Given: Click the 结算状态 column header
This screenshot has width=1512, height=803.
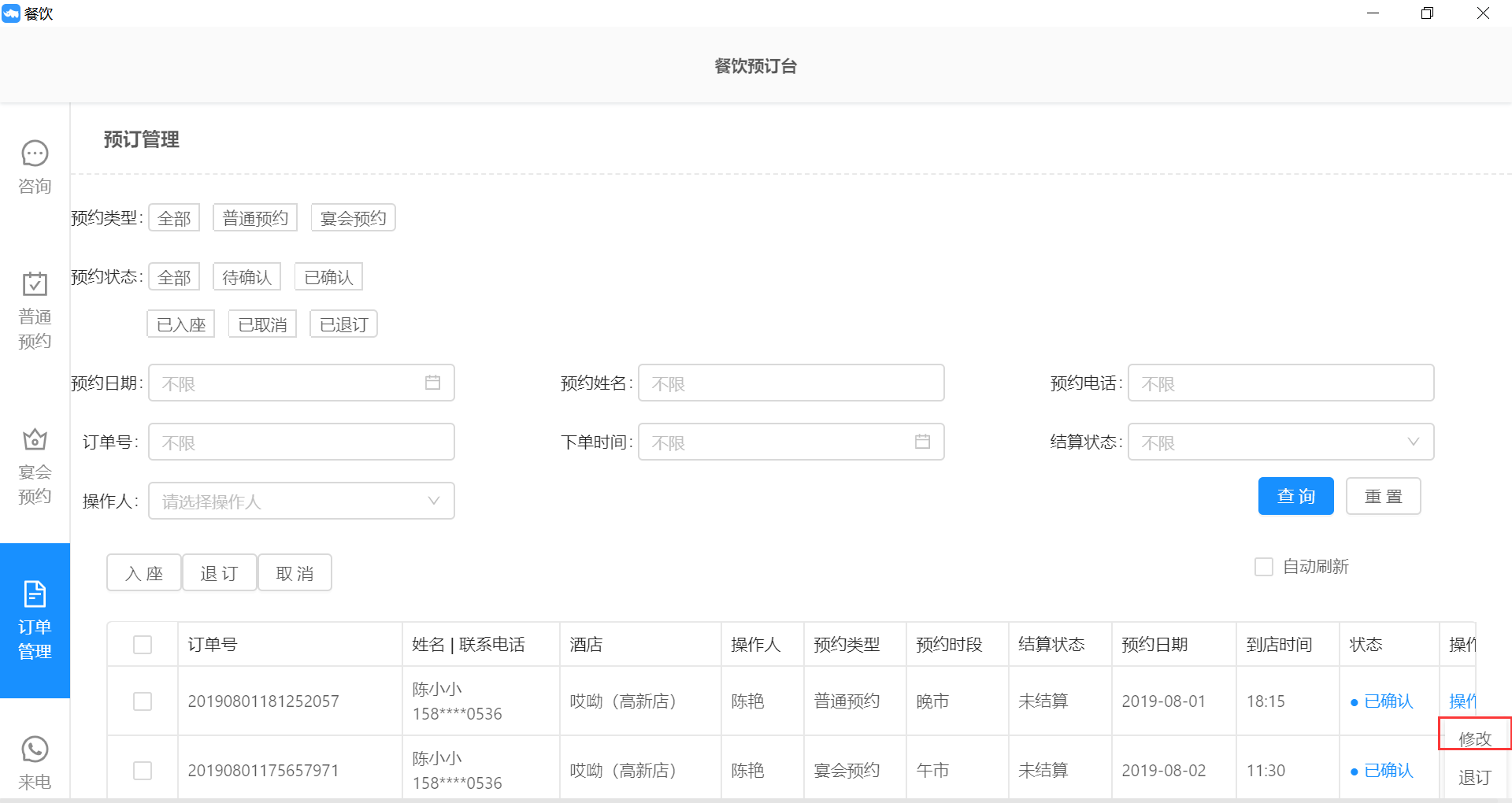Looking at the screenshot, I should [x=1051, y=645].
